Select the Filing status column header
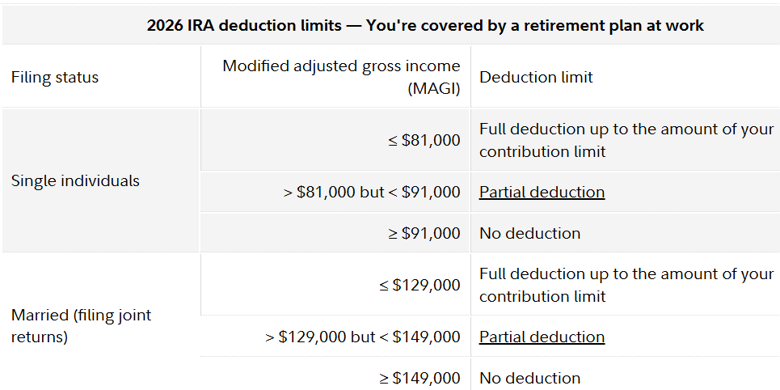 click(55, 77)
